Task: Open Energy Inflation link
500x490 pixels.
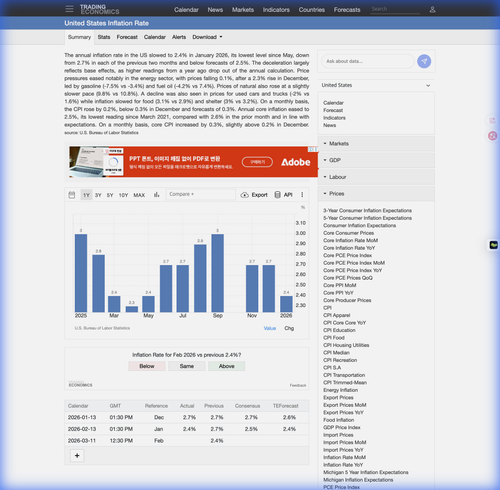Action: pyautogui.click(x=340, y=390)
